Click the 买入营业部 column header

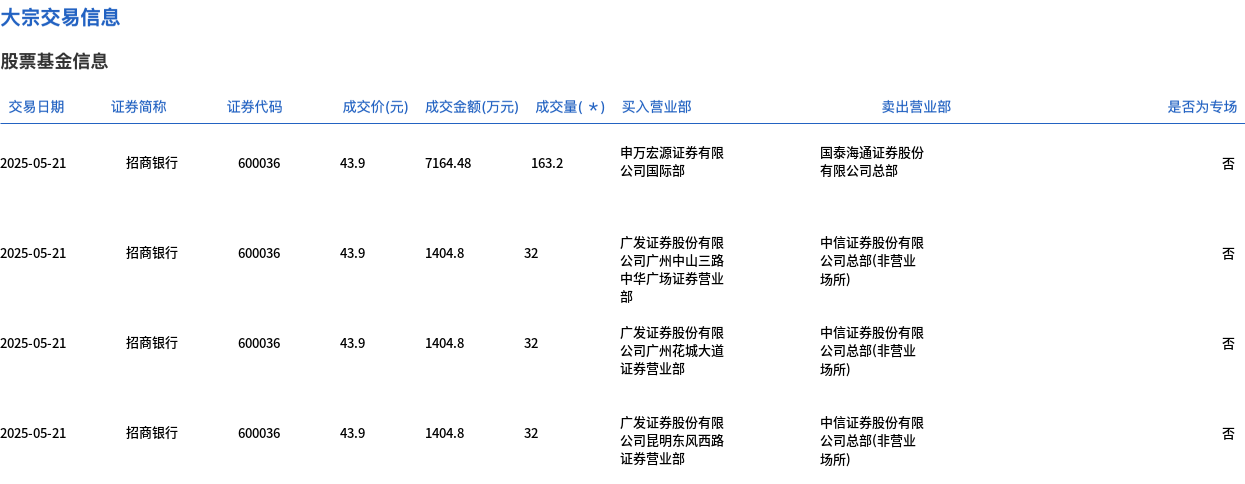[656, 107]
